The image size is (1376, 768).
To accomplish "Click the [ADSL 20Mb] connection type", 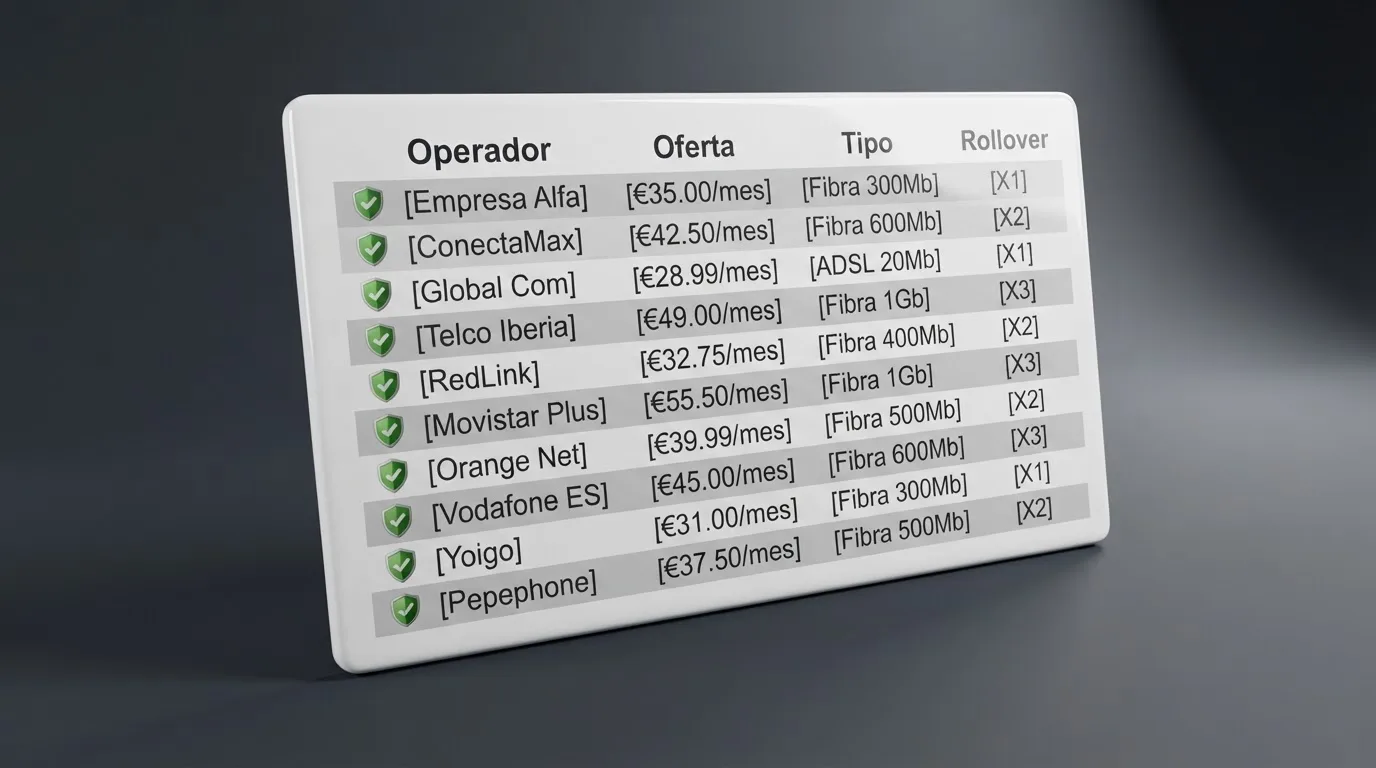I will point(875,264).
